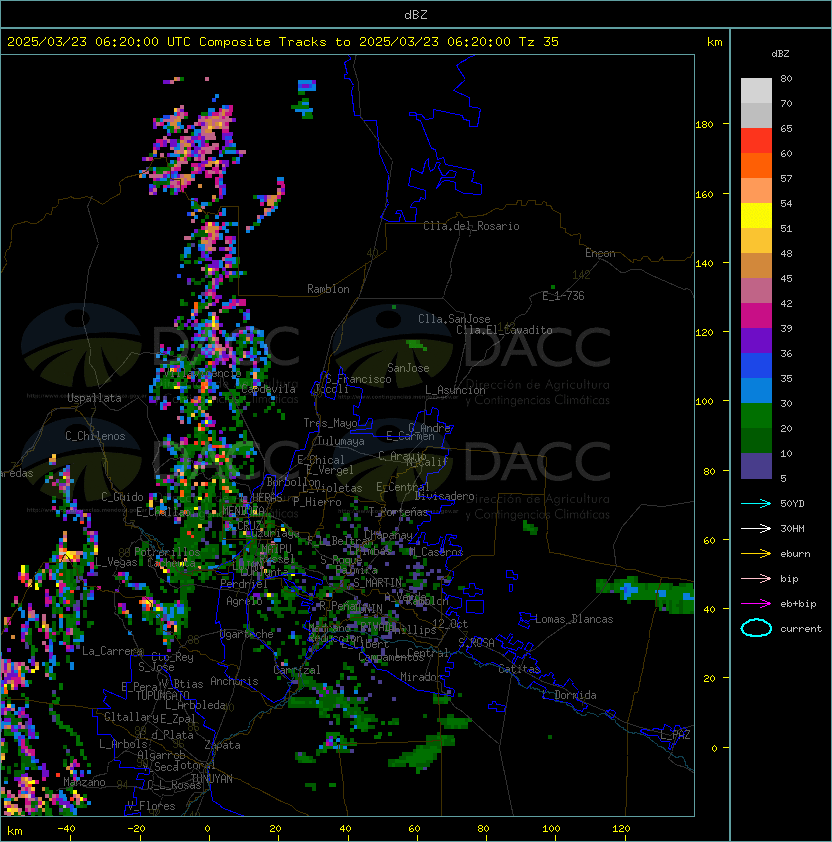Click the 'Tz 35' threshold text in the header
The width and height of the screenshot is (832, 842).
click(539, 42)
